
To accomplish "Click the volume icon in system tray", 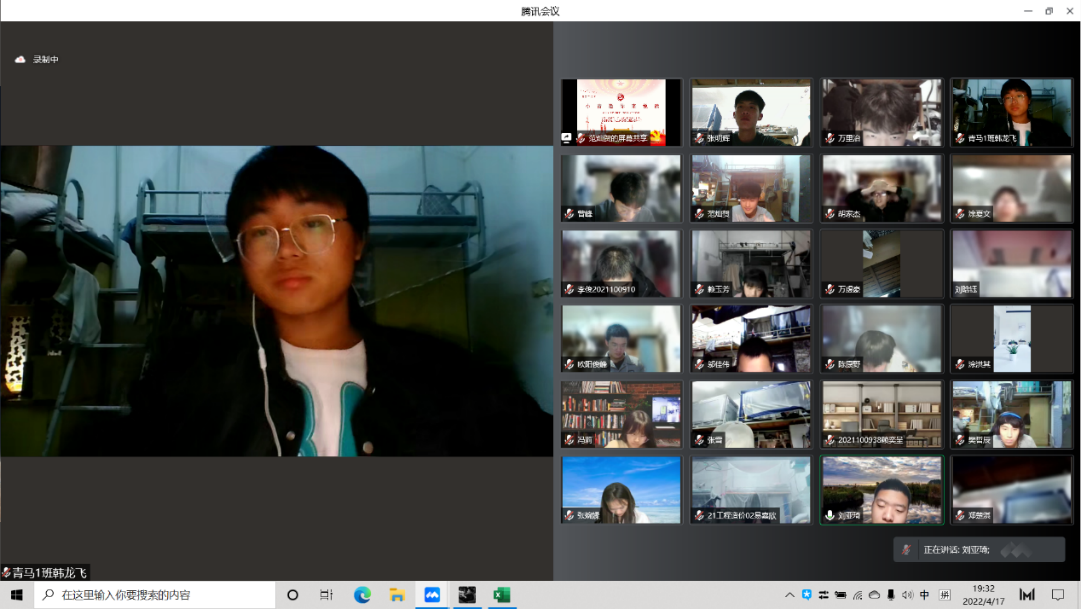I will click(907, 595).
